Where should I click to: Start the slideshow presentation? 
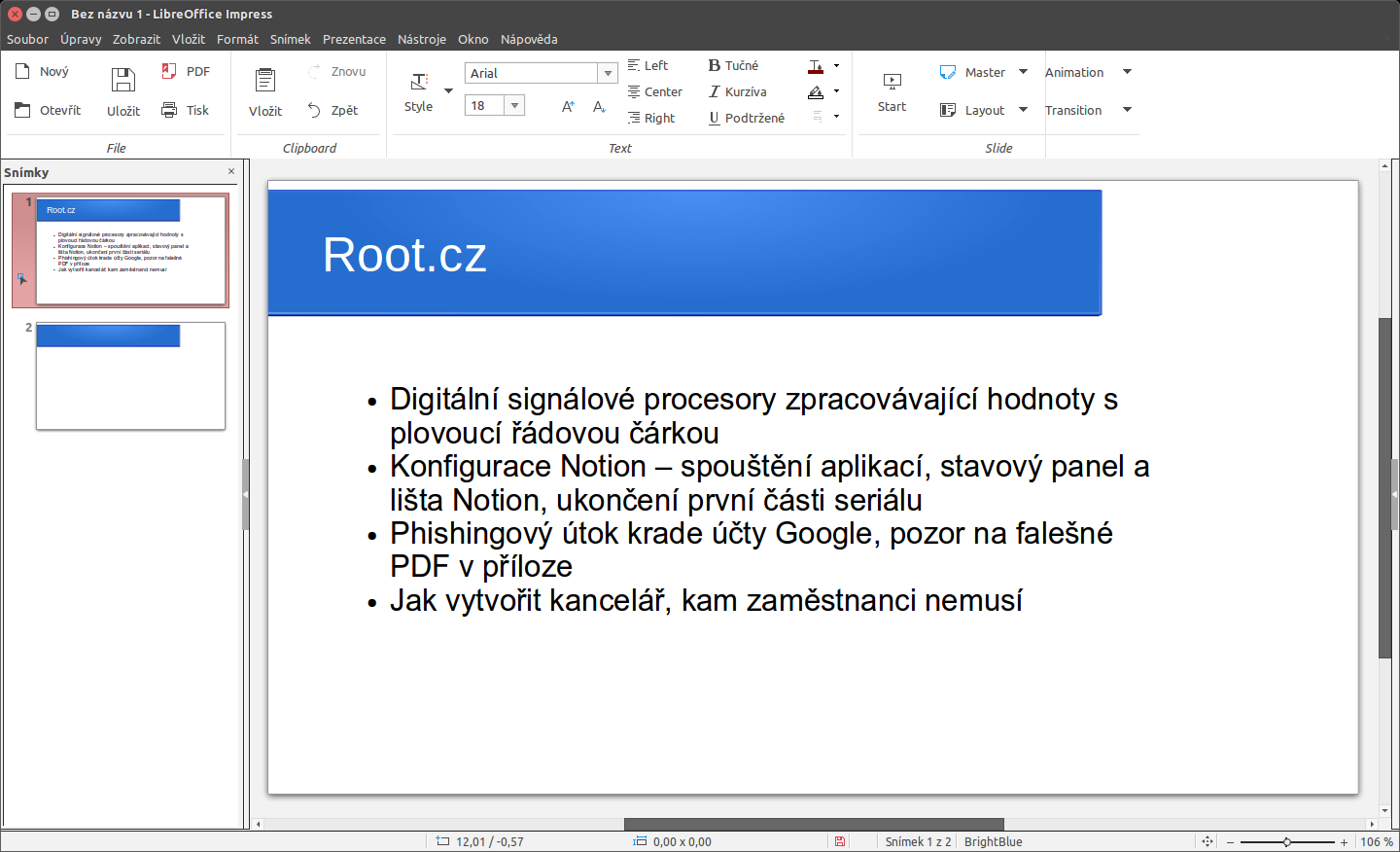pos(891,90)
